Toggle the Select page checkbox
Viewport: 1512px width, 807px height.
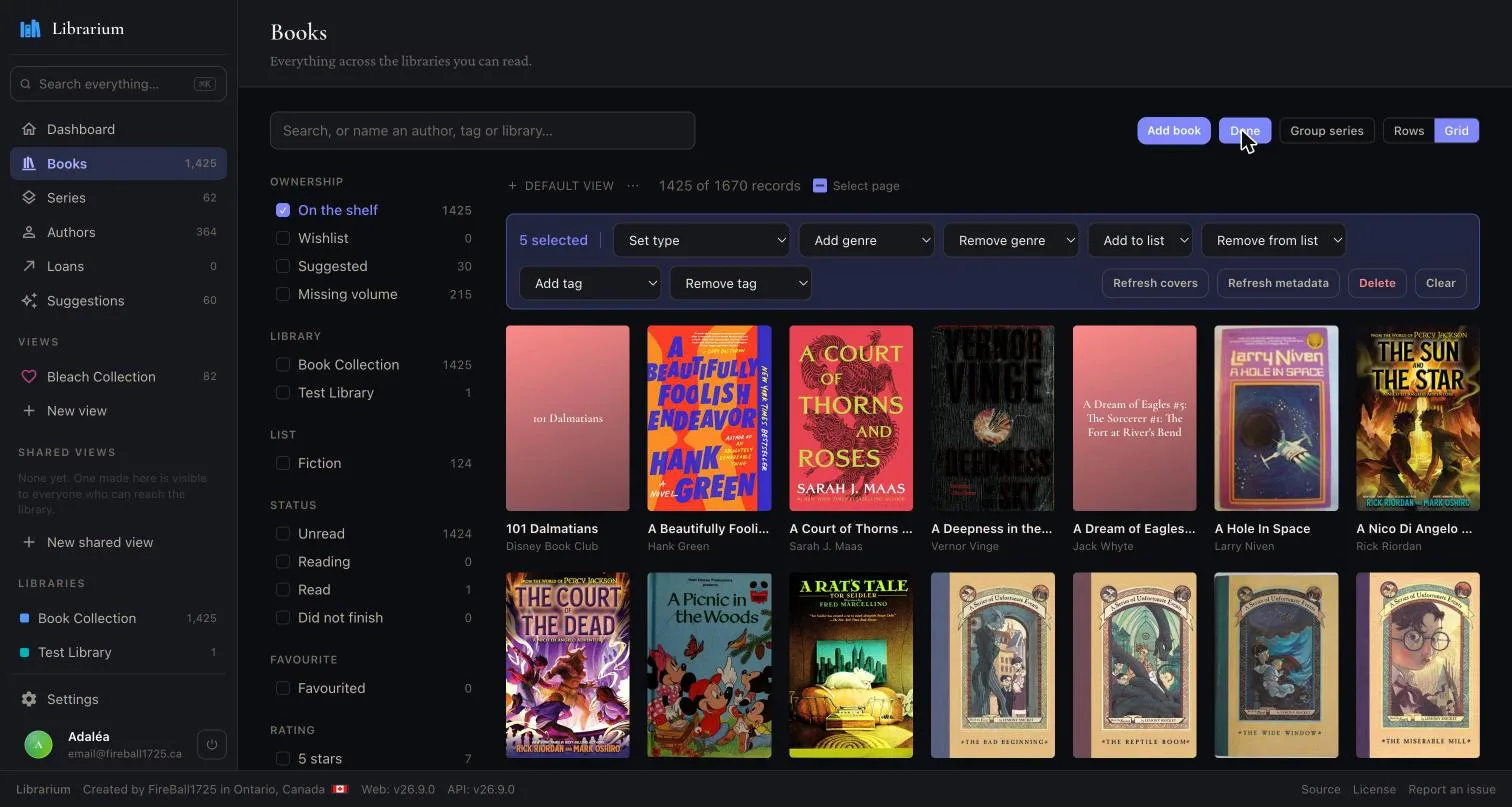[820, 186]
